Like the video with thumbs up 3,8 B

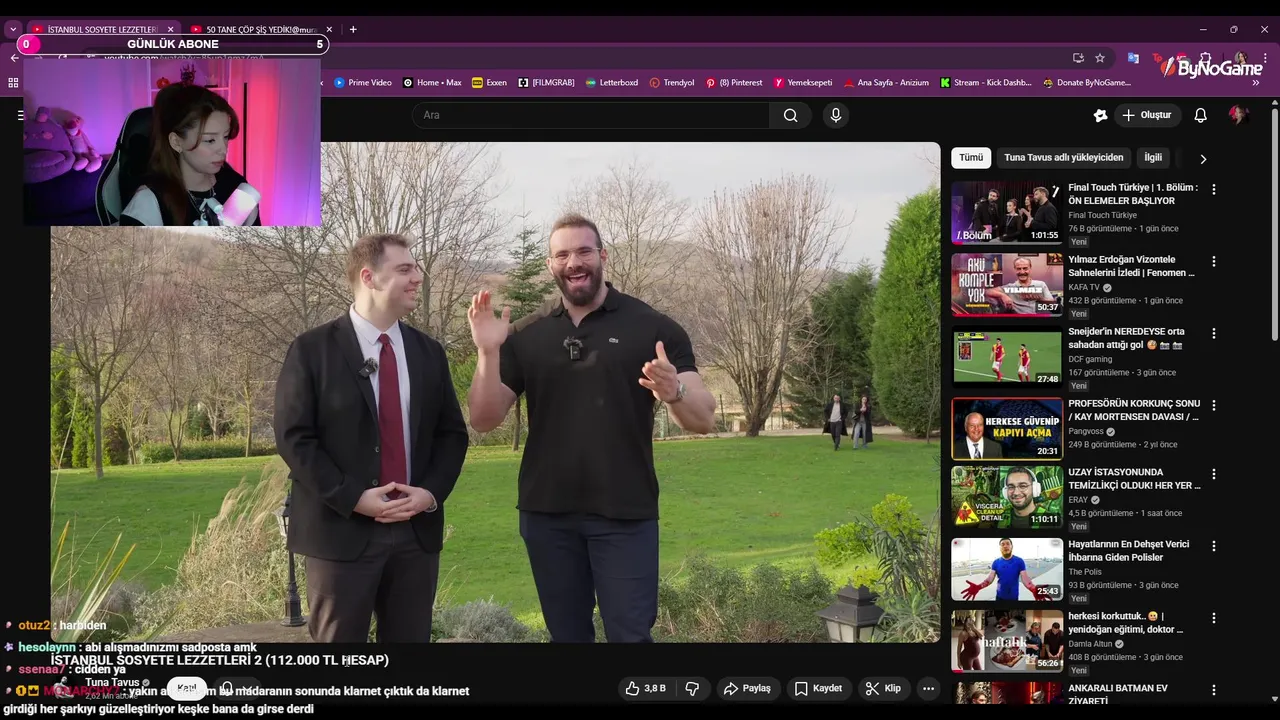click(x=645, y=688)
